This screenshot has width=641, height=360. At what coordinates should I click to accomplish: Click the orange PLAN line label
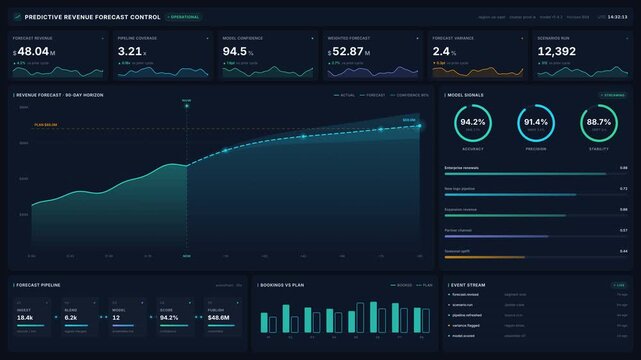point(46,125)
